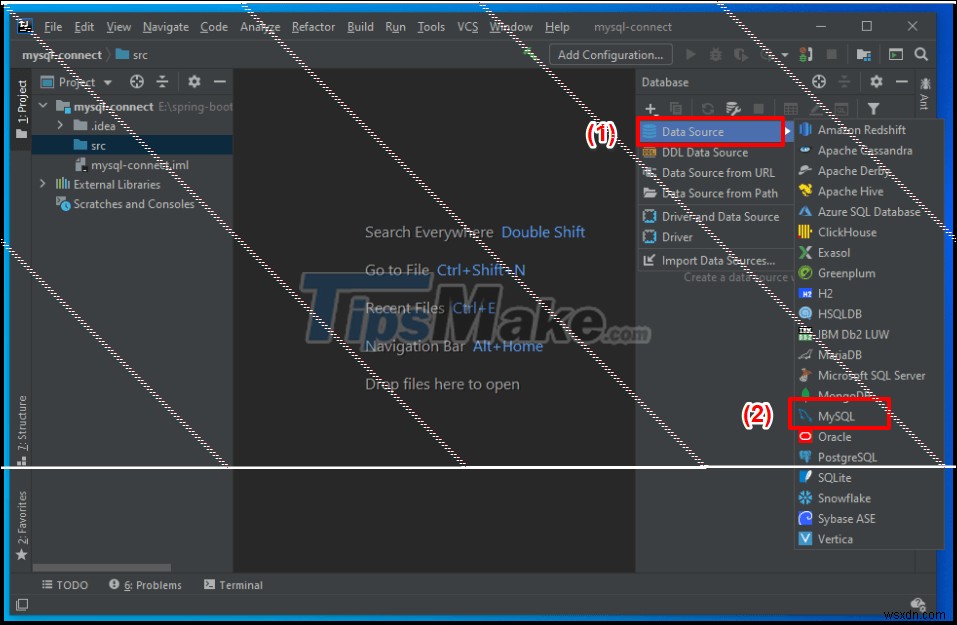This screenshot has width=957, height=625.
Task: Select PostgreSQL database driver
Action: [848, 456]
